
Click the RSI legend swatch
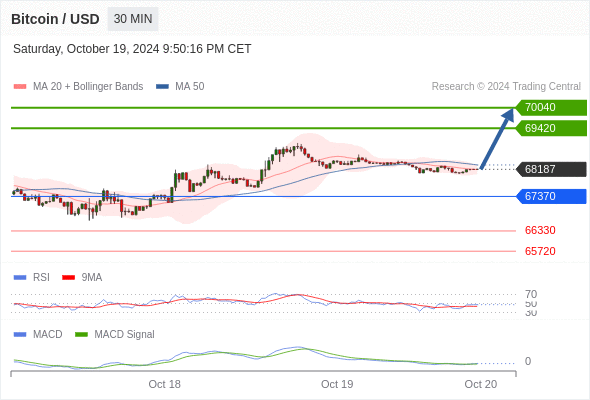[x=20, y=278]
